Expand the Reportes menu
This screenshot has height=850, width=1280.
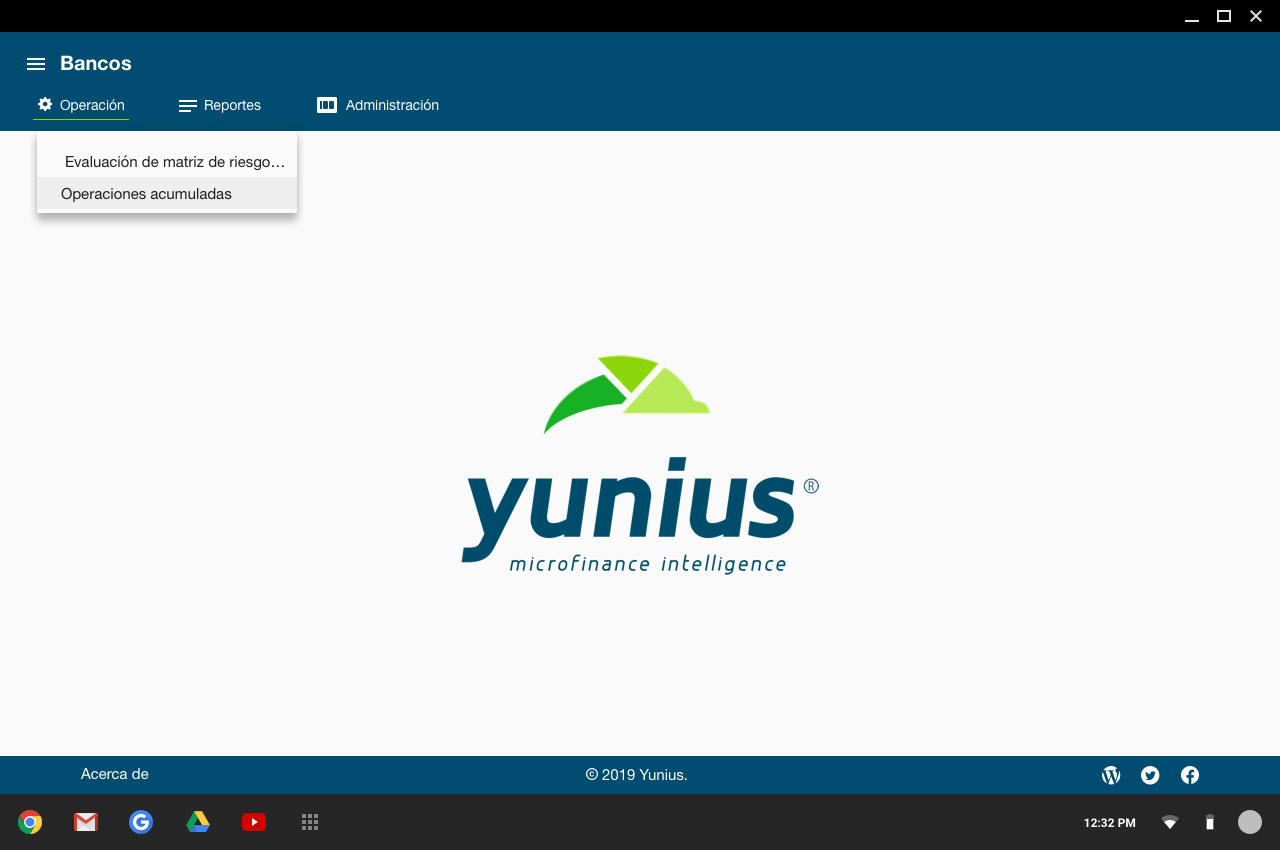[x=232, y=105]
